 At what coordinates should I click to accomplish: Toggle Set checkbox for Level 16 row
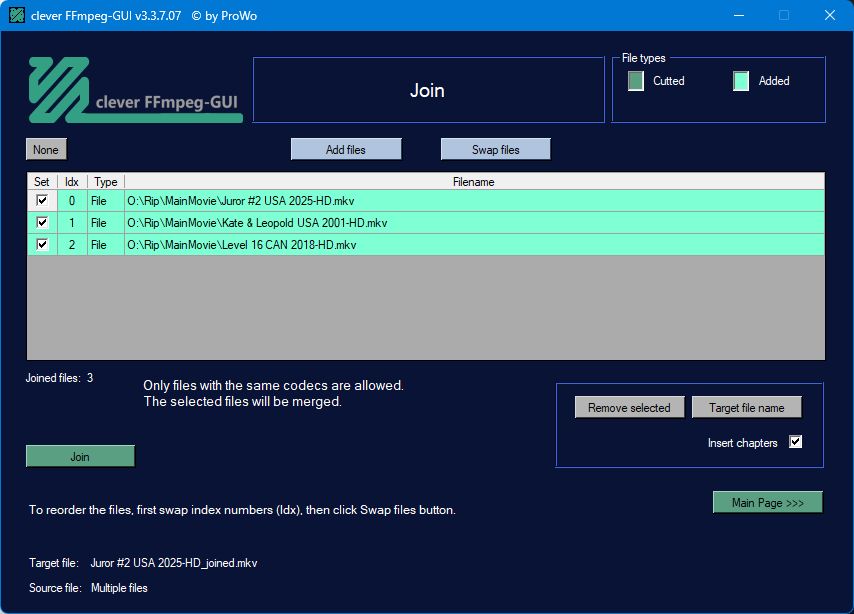[42, 244]
